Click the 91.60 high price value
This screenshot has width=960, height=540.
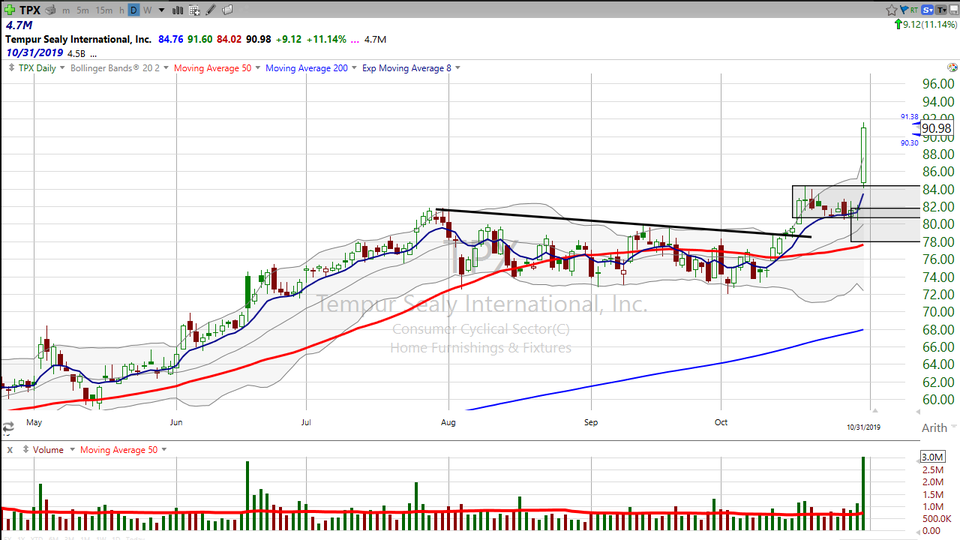coord(200,39)
